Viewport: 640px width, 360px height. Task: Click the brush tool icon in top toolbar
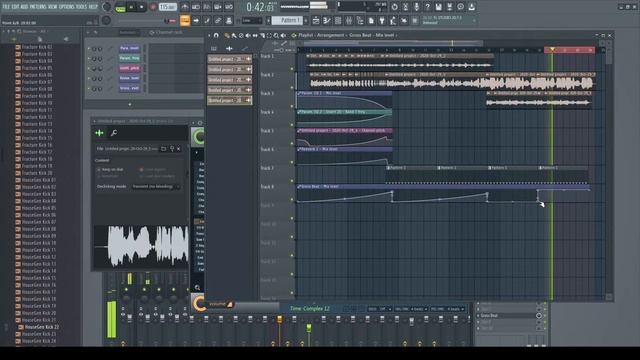coord(207,20)
